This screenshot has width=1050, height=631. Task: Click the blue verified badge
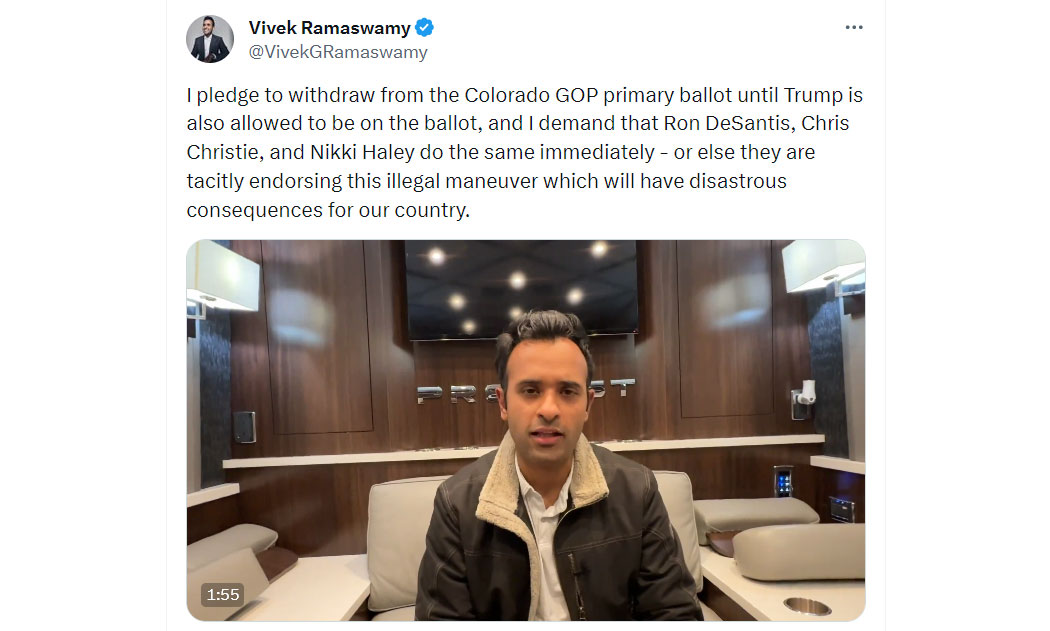pos(425,27)
